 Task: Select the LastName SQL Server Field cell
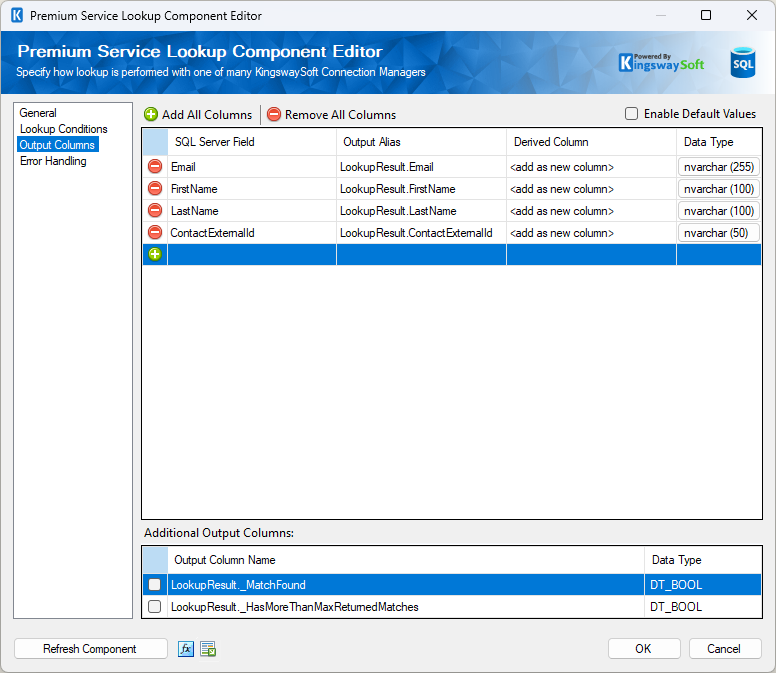pyautogui.click(x=252, y=211)
